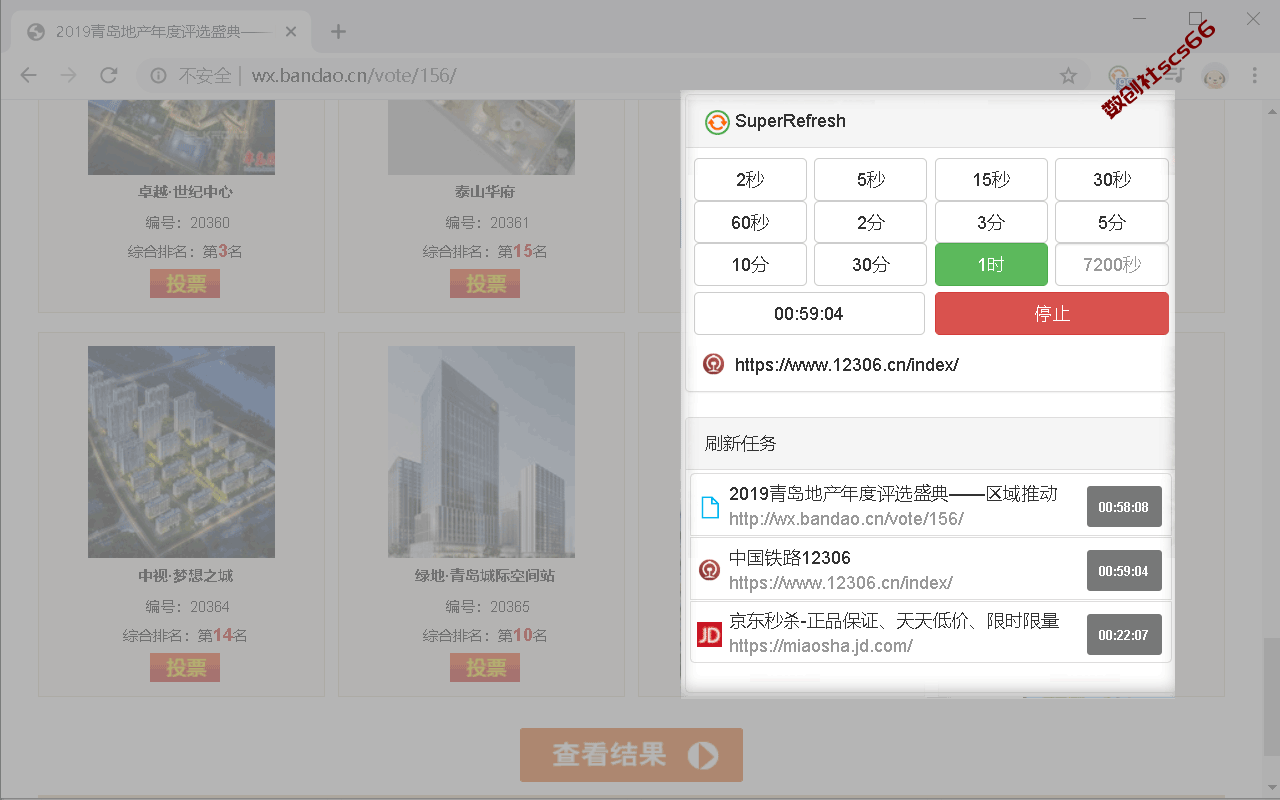Open the 绿地·青岛城际空间站 thumbnail image
Image resolution: width=1280 pixels, height=800 pixels.
tap(481, 452)
